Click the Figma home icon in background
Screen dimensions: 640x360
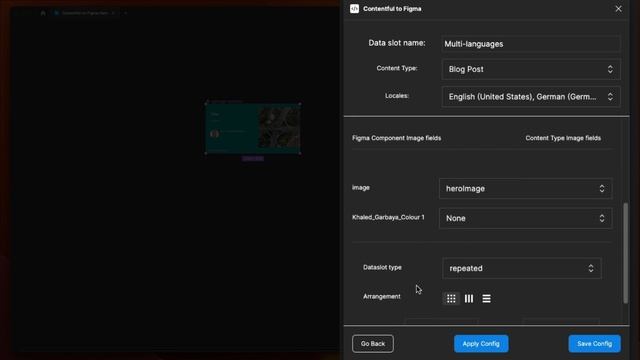(43, 13)
